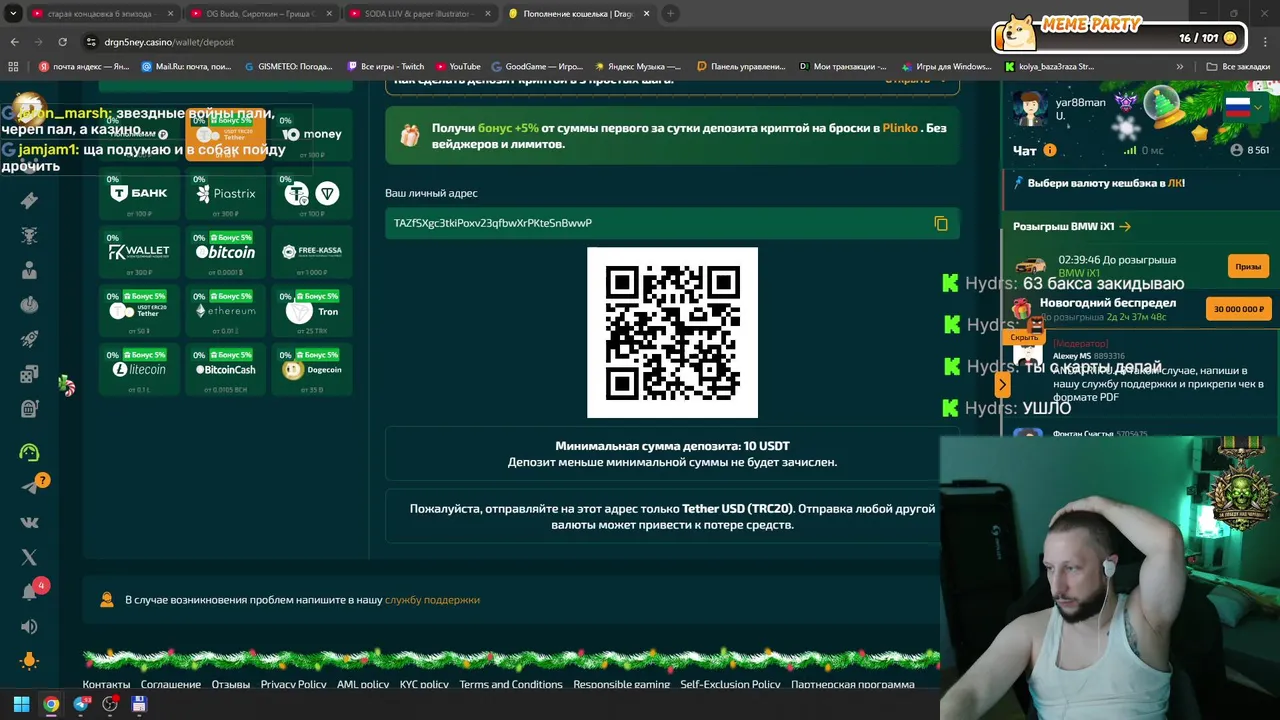Open yar88man user profile avatar
Viewport: 1280px width, 720px height.
point(1030,107)
